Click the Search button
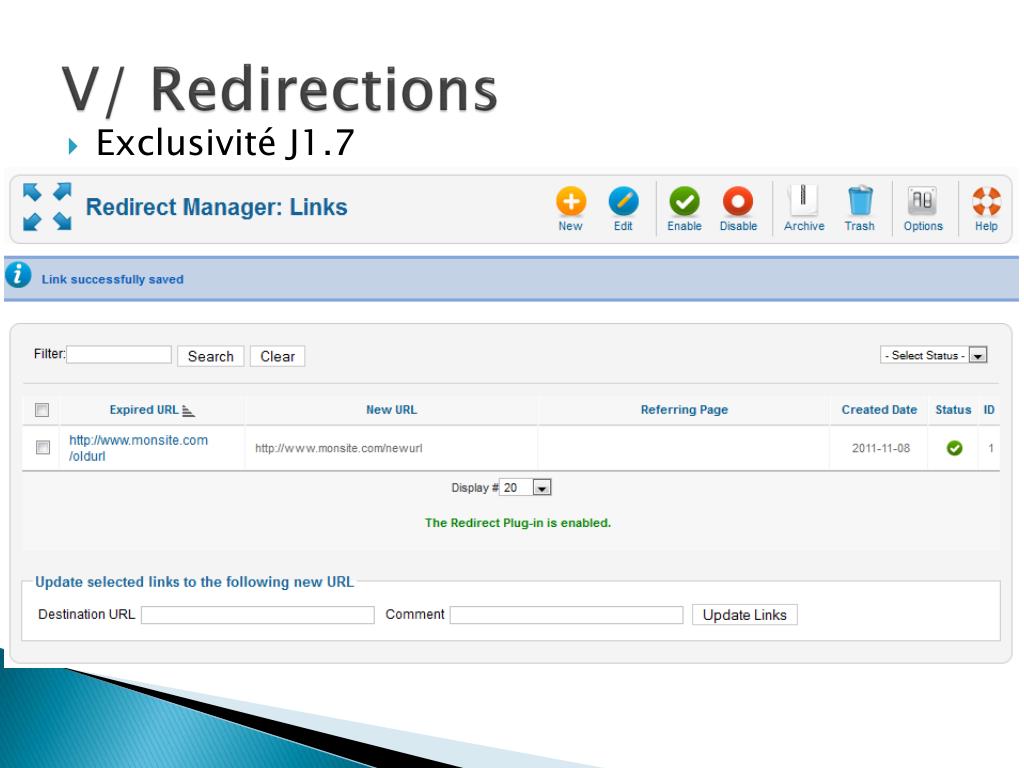This screenshot has width=1024, height=768. (210, 356)
